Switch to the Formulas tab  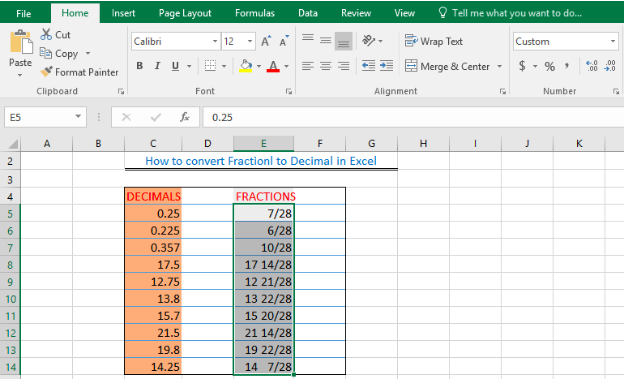pos(255,13)
